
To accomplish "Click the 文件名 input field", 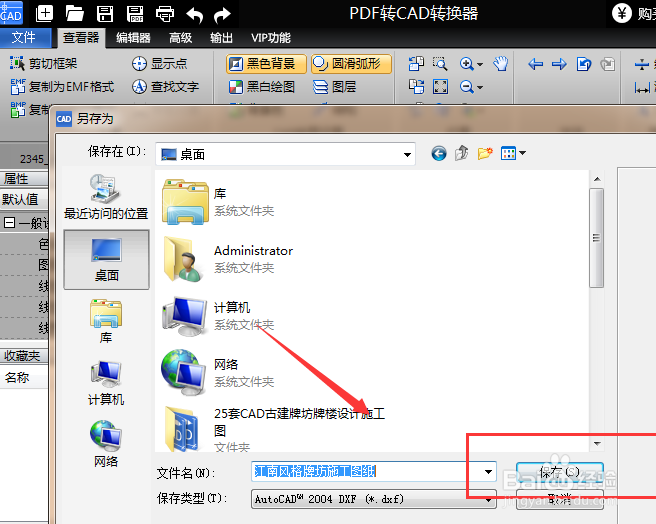I will tap(366, 472).
